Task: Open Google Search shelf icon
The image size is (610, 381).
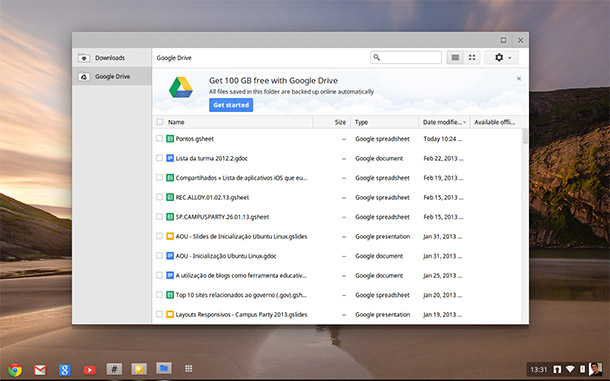Action: (x=65, y=370)
